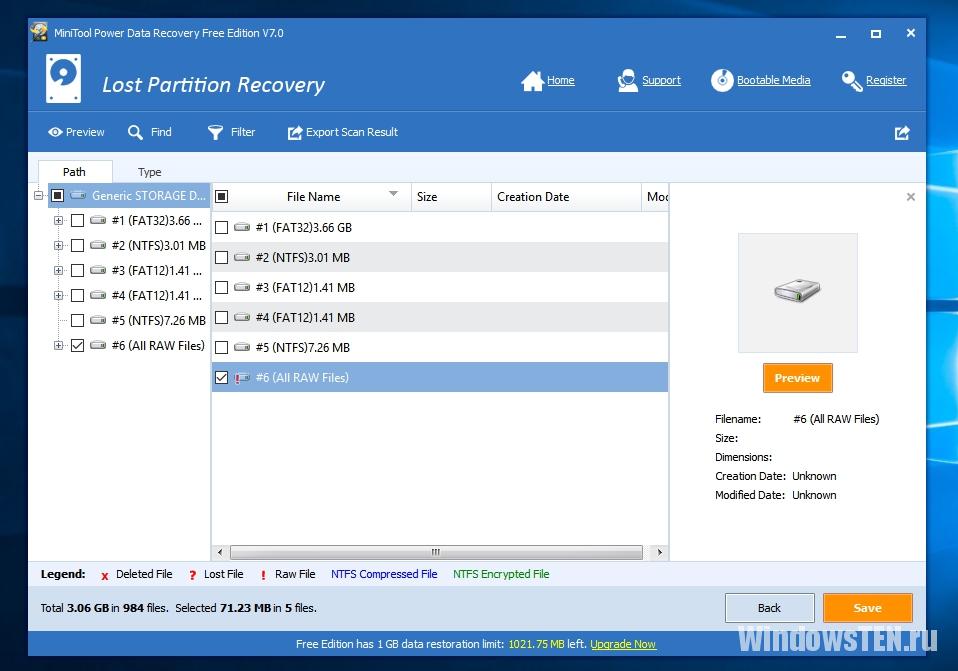Close the preview pane with X
This screenshot has height=671, width=958.
[x=910, y=197]
